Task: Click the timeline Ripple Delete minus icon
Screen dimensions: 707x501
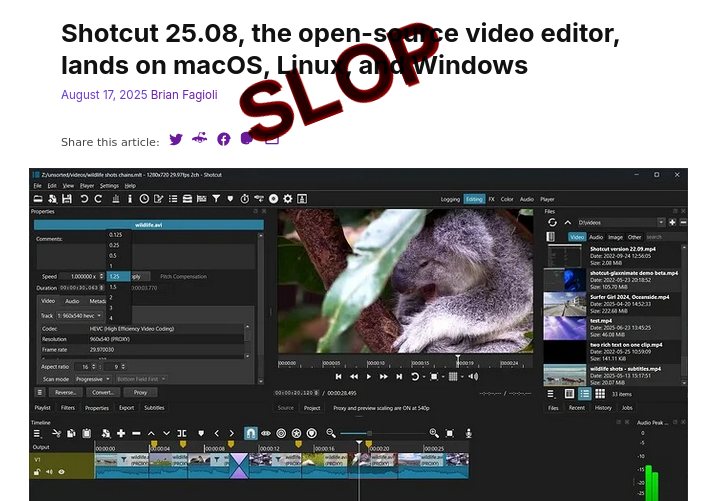Action: (x=136, y=433)
